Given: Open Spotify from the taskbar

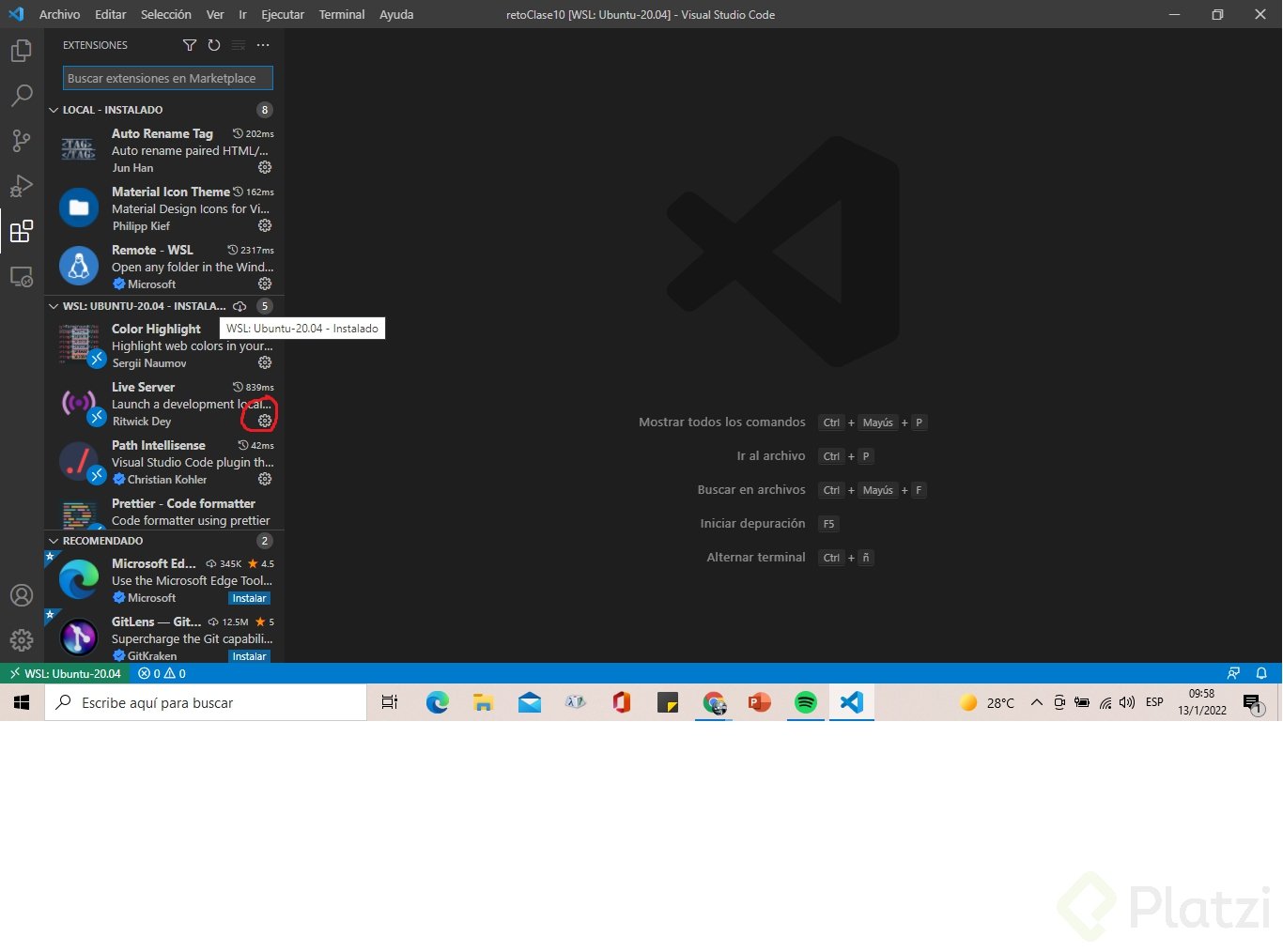Looking at the screenshot, I should point(806,702).
